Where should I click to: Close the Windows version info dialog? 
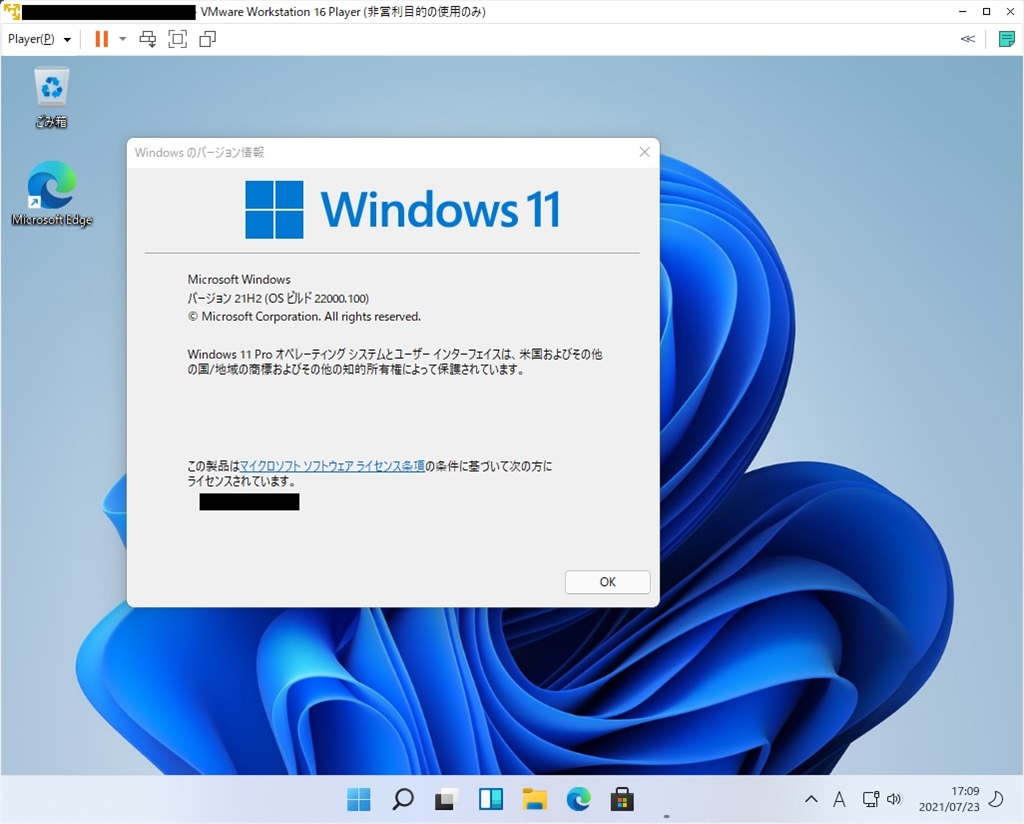click(645, 152)
